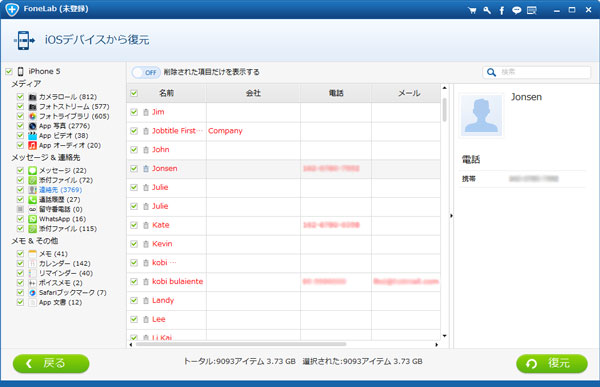The height and width of the screenshot is (387, 600).
Task: Open the shopping cart purchase icon
Action: [x=472, y=10]
